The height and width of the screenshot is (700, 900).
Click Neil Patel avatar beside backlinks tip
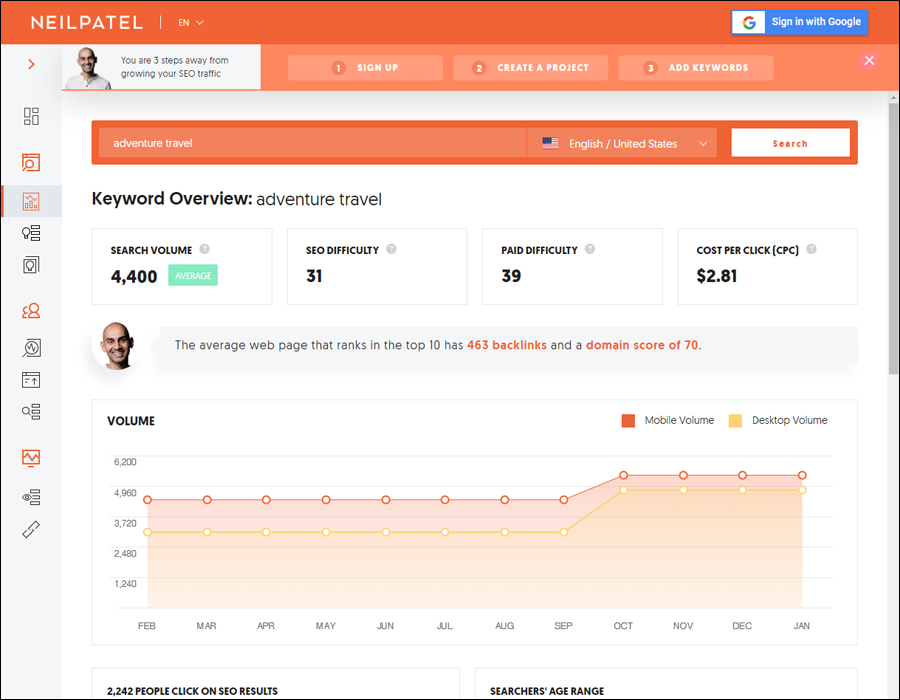click(117, 345)
